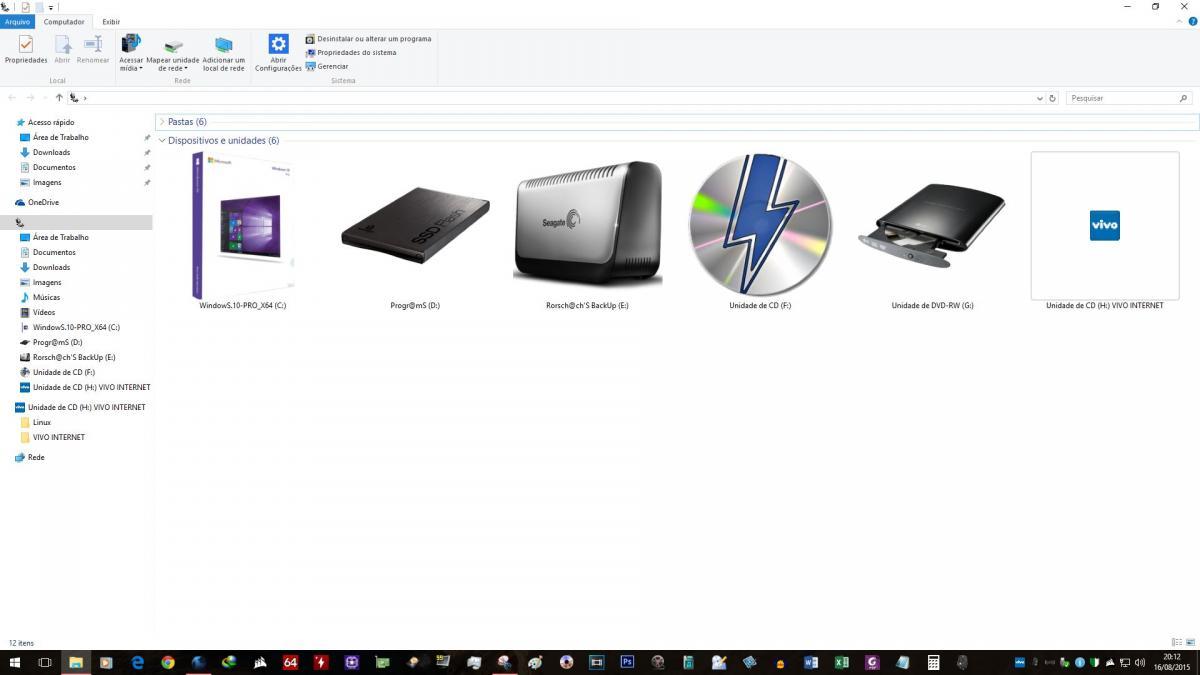Click the Pesquisar search field
The height and width of the screenshot is (675, 1200).
point(1129,98)
